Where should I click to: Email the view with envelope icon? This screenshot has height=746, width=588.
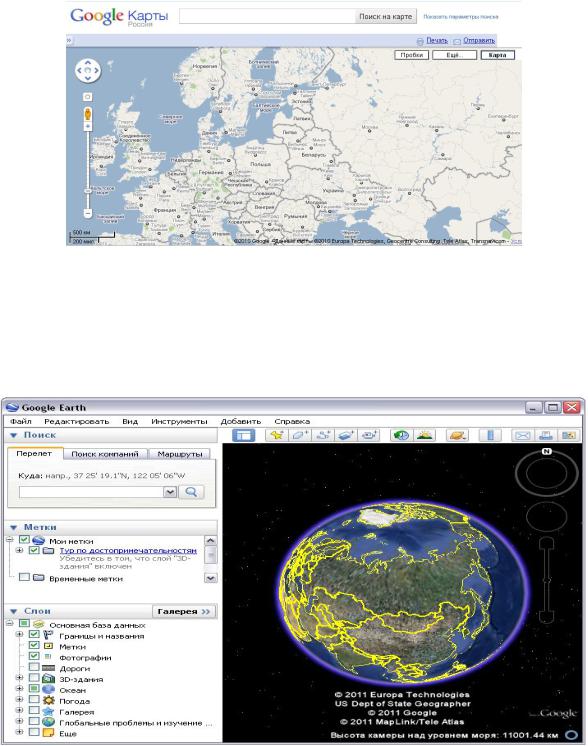pyautogui.click(x=522, y=435)
